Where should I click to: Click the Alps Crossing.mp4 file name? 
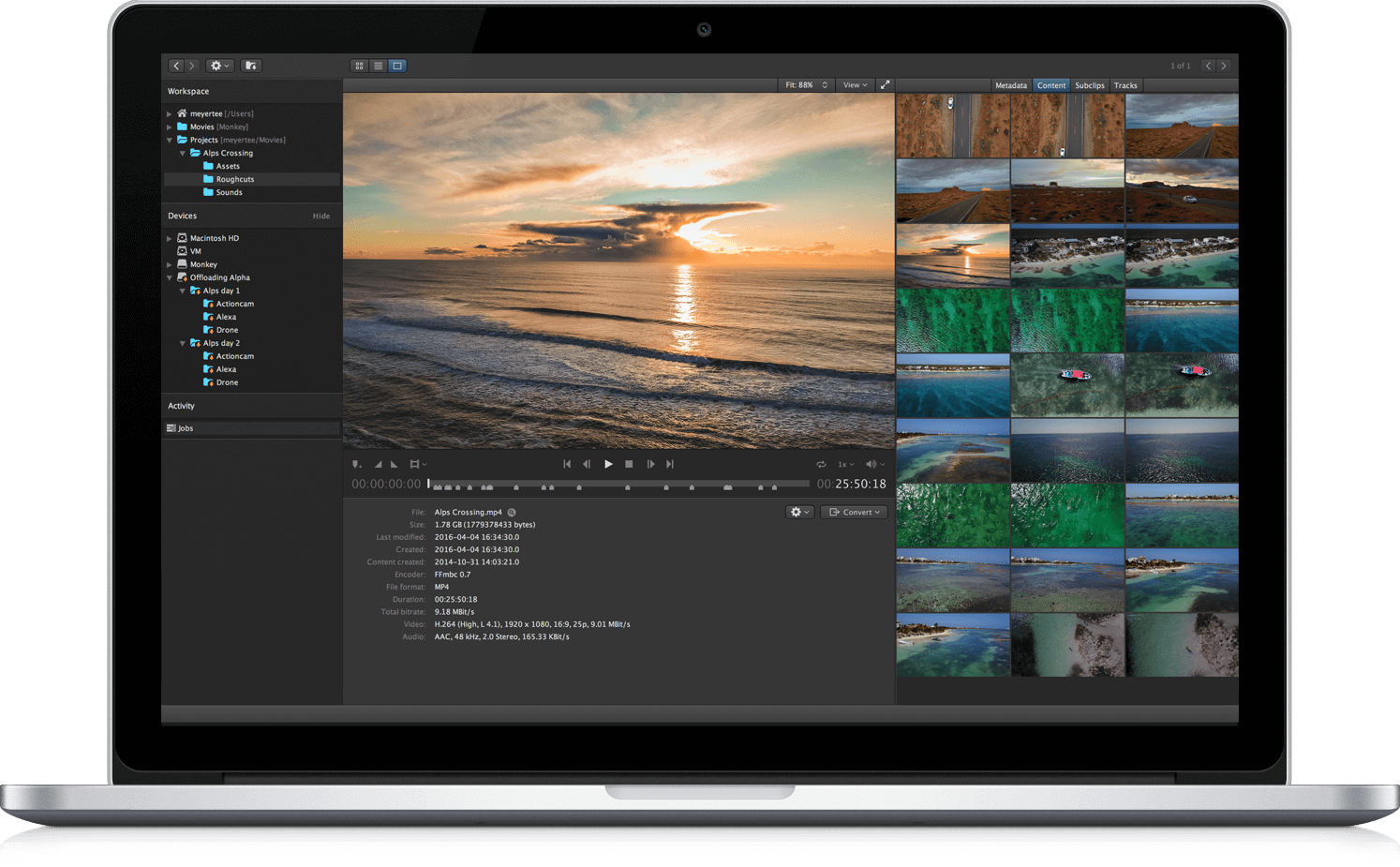[468, 513]
